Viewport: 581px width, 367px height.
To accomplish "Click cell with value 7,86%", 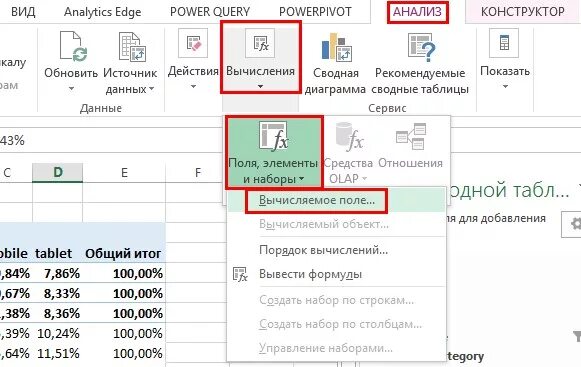I will 57,274.
